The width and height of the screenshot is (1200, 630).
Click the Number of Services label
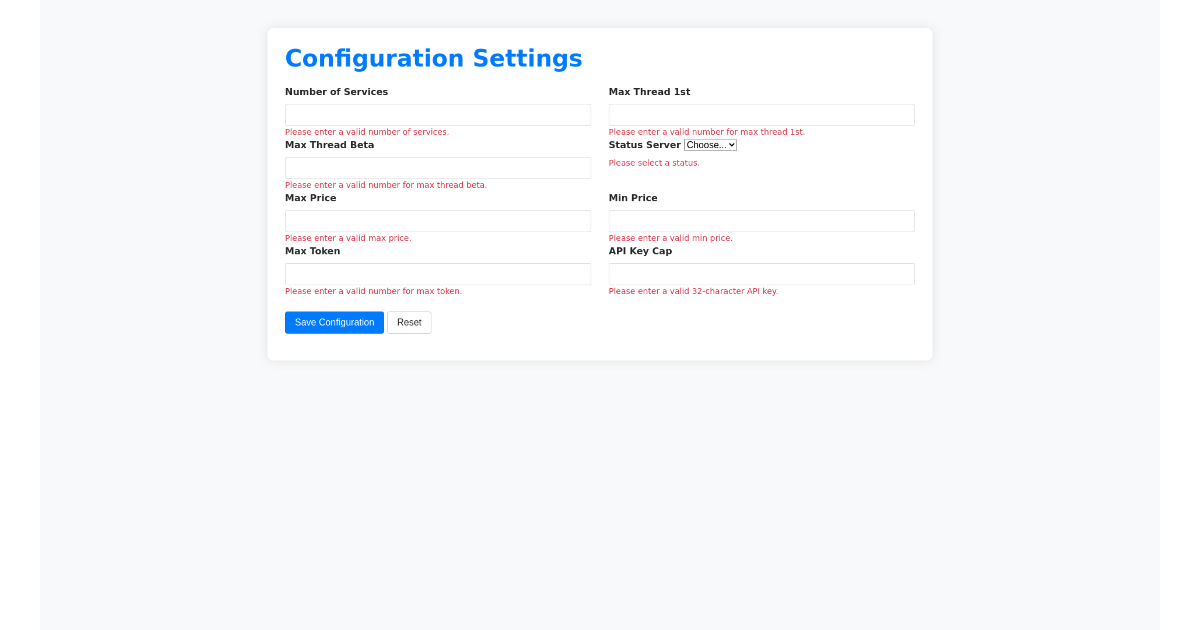click(336, 91)
